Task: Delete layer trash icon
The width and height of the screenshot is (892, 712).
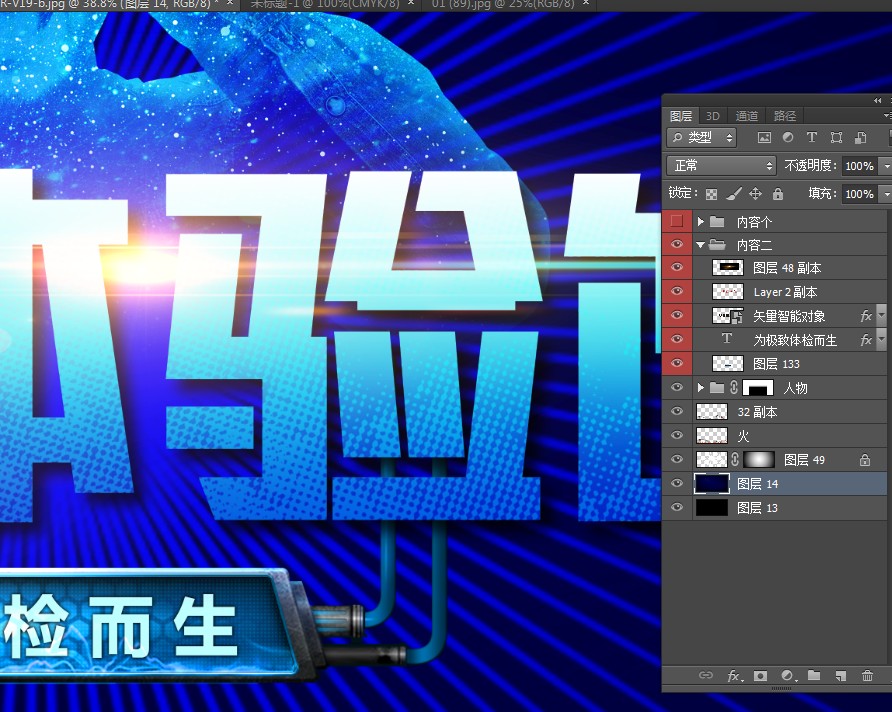Action: (x=867, y=676)
